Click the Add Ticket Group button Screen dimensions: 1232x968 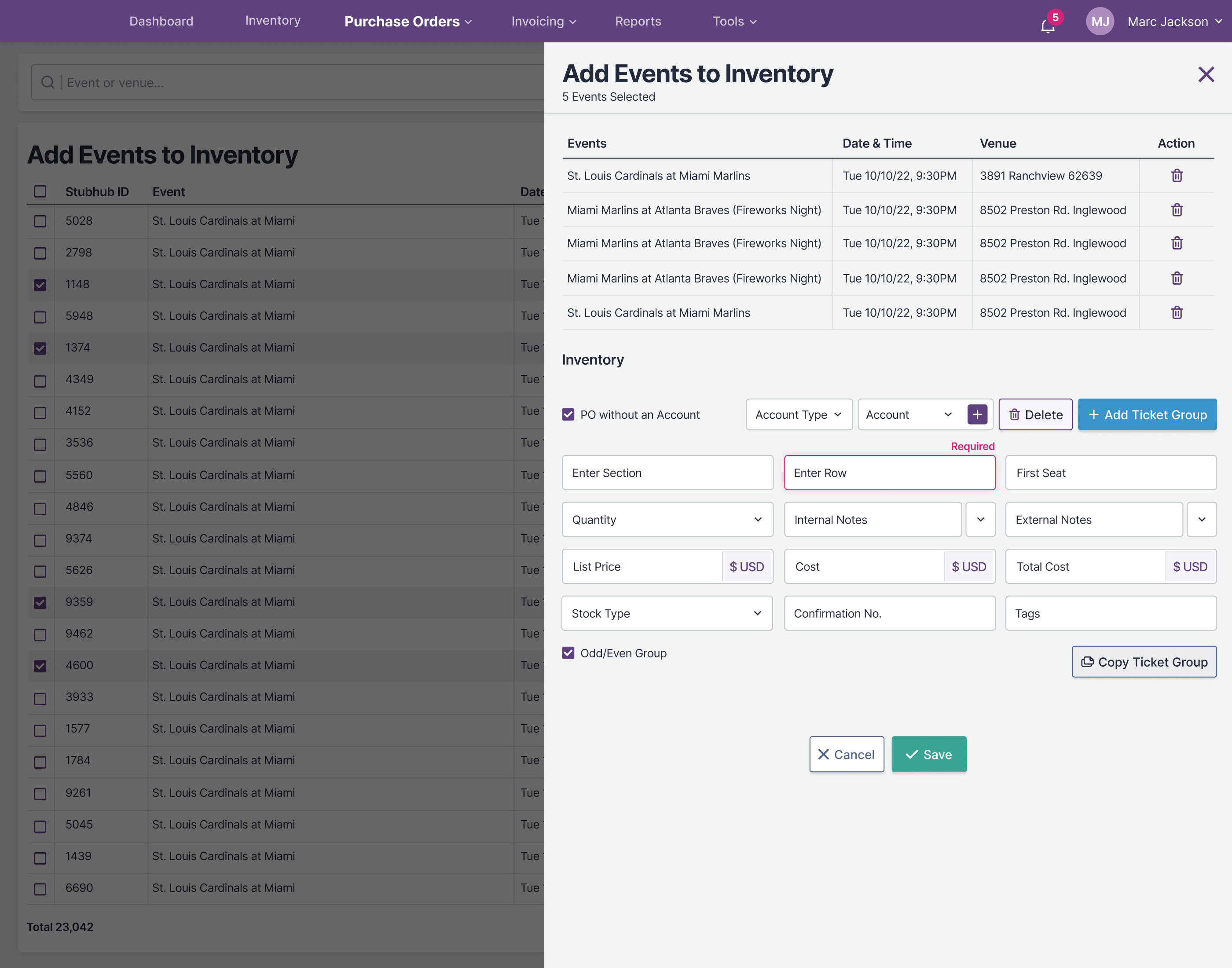(x=1147, y=414)
